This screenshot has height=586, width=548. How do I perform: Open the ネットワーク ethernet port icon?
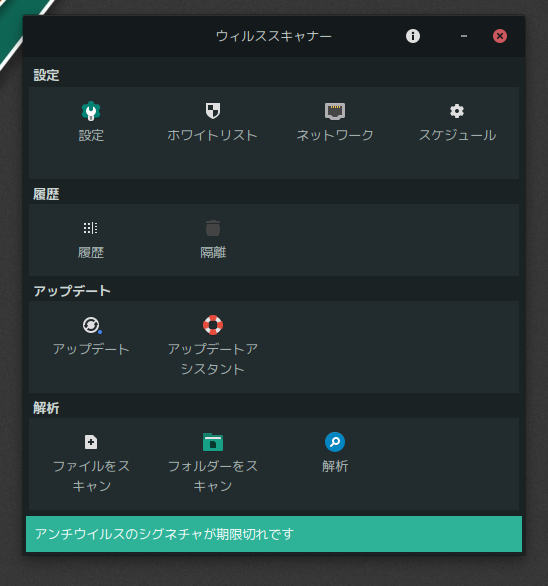335,111
